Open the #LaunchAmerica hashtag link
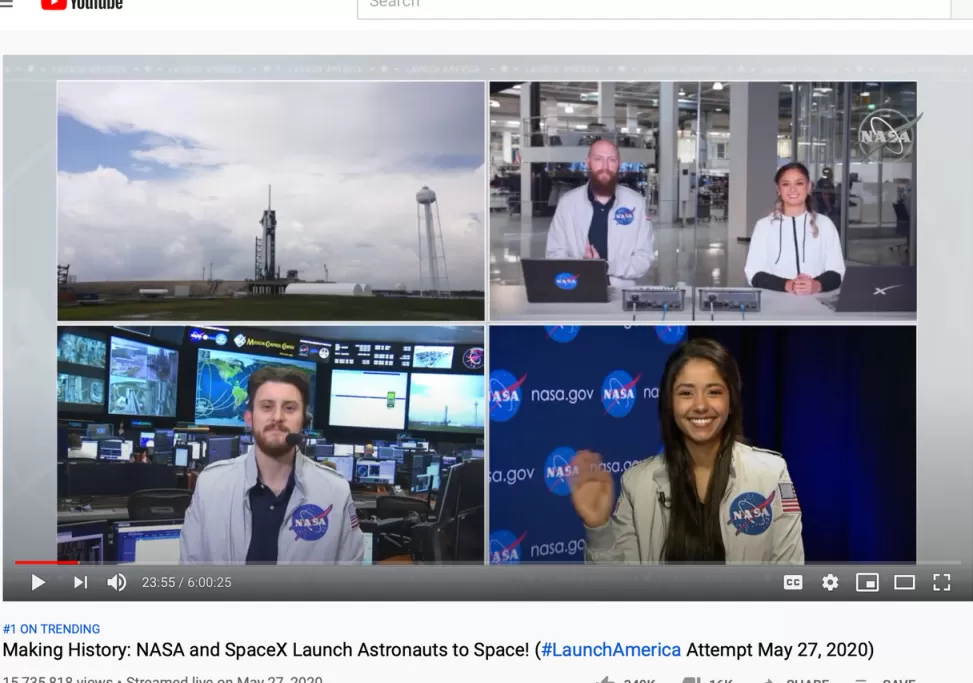 (611, 650)
